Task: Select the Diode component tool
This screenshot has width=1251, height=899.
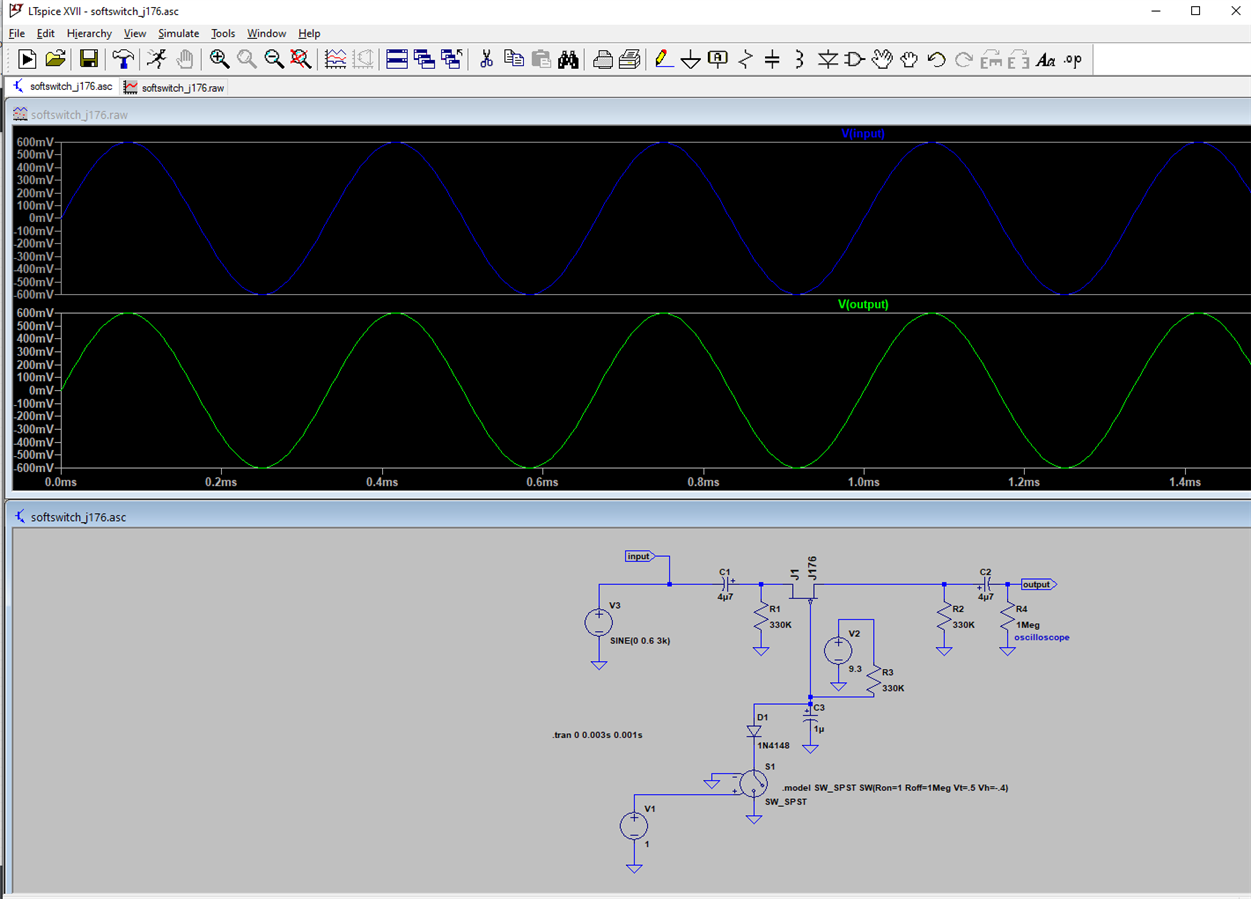Action: (827, 60)
